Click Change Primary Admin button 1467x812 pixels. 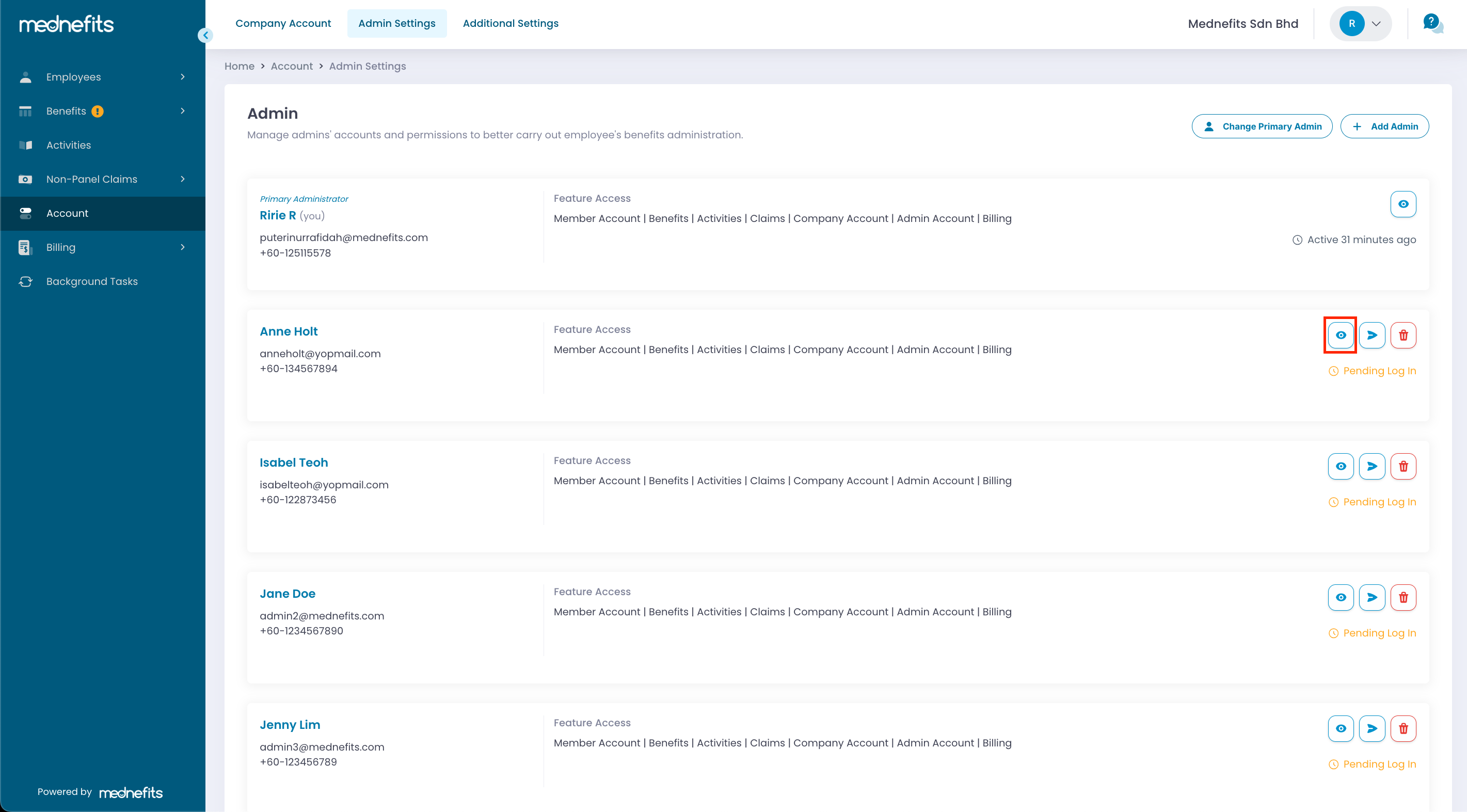click(1262, 126)
